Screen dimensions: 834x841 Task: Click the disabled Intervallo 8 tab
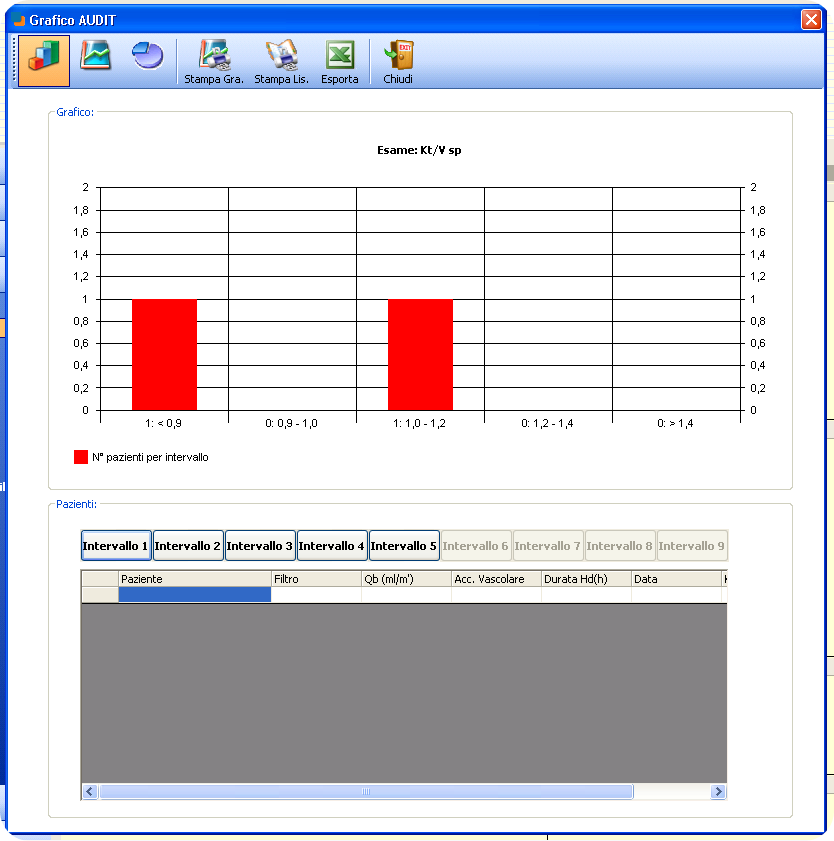[x=619, y=545]
